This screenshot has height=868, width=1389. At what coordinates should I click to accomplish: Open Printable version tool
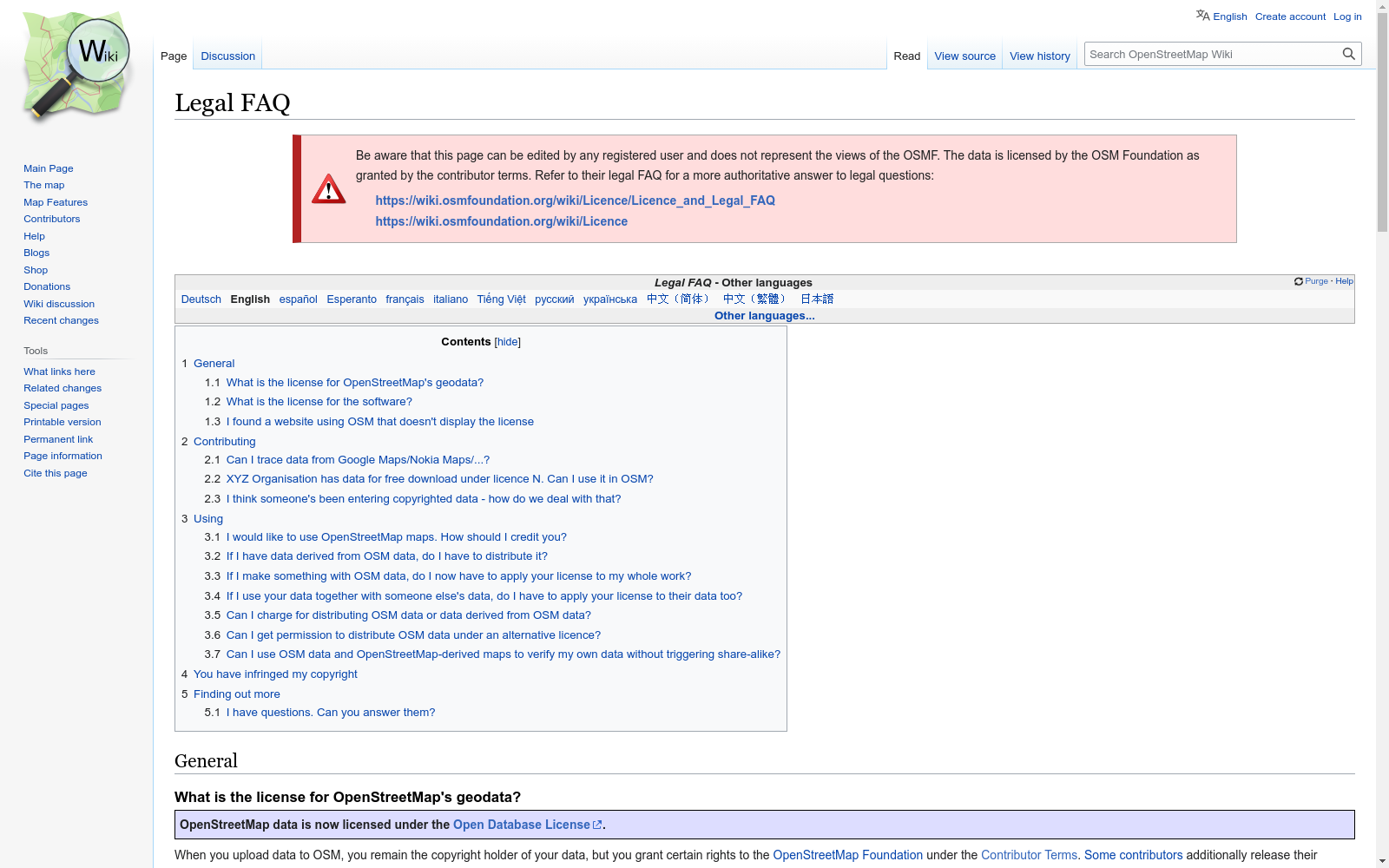[x=63, y=422]
